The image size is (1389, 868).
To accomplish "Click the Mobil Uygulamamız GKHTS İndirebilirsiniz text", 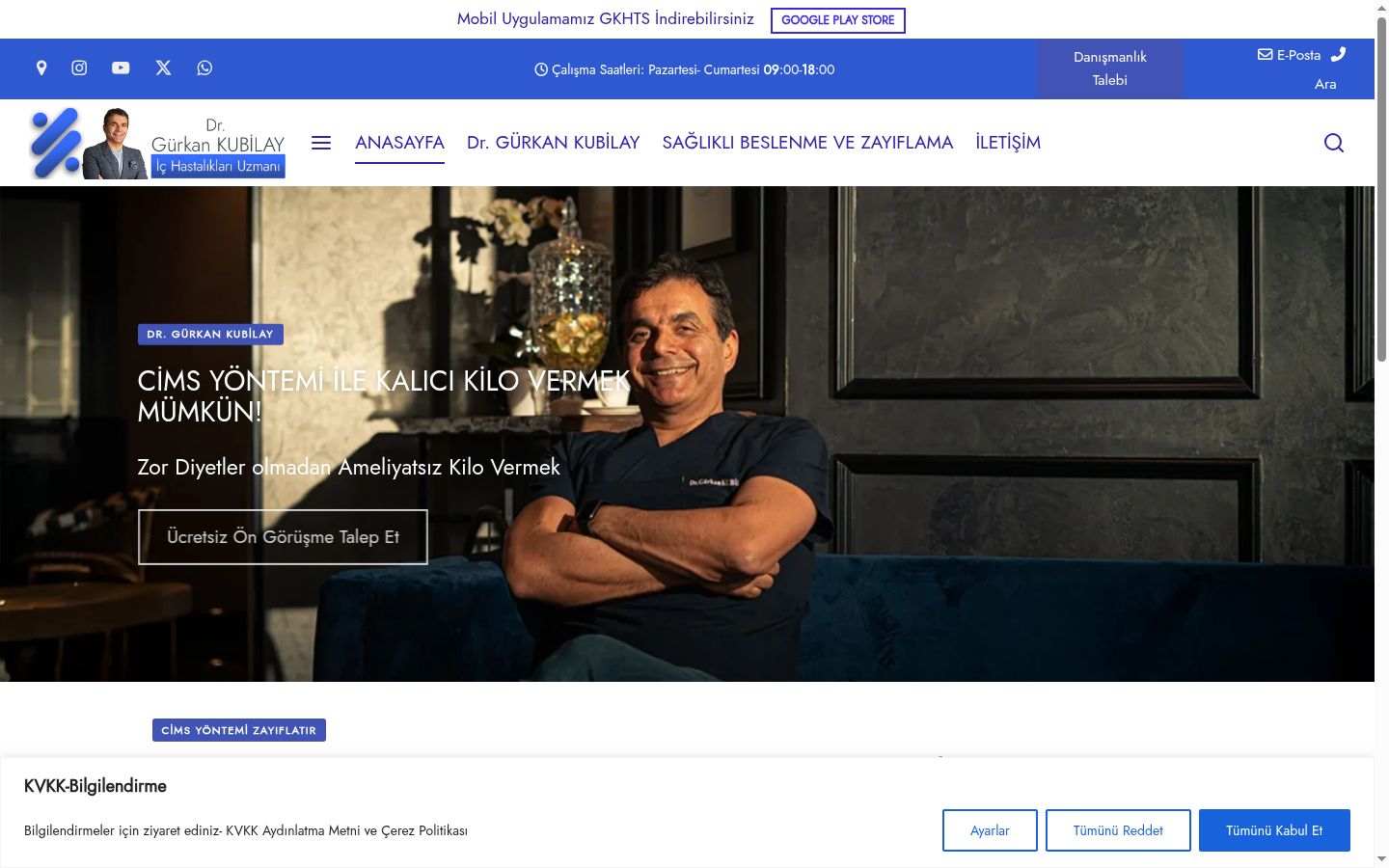I will coord(606,19).
